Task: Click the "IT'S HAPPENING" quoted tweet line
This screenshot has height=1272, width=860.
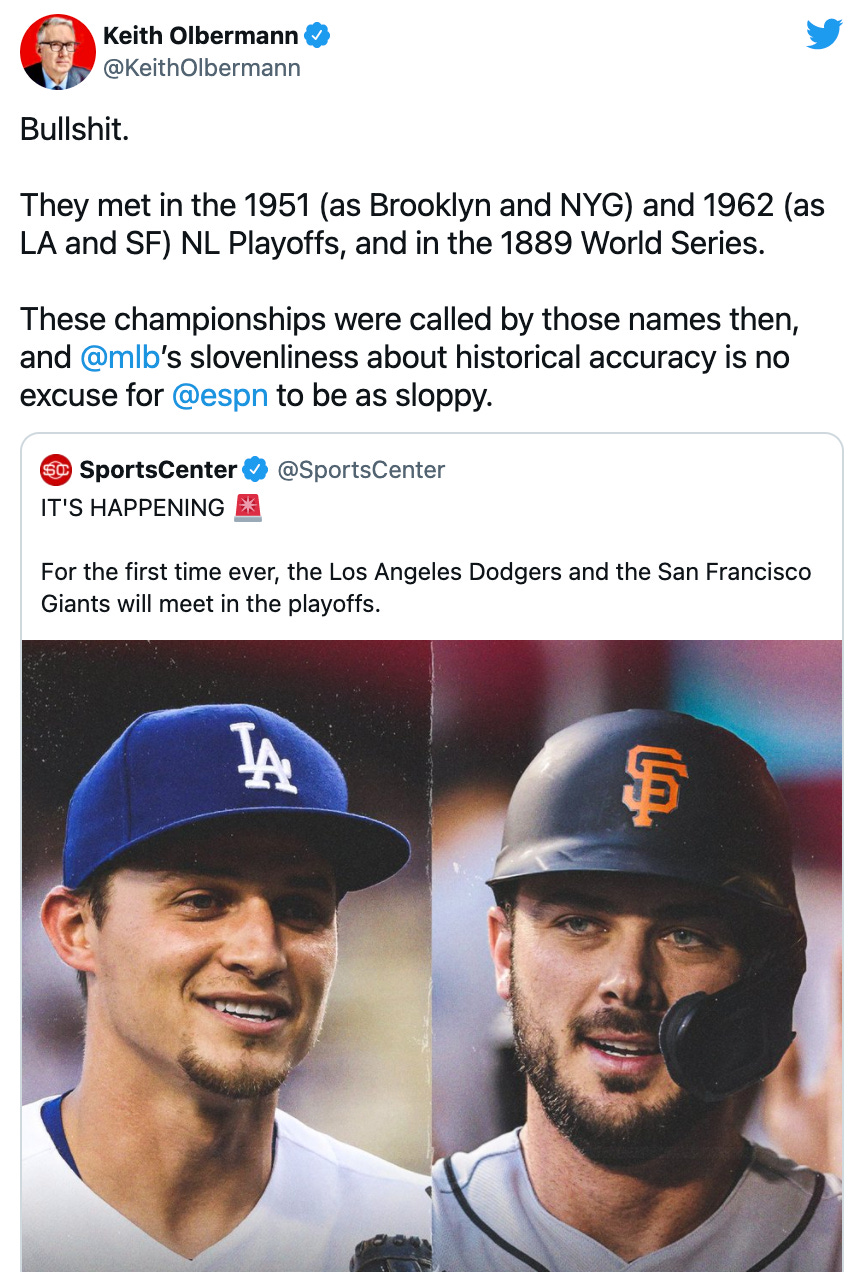Action: [133, 508]
